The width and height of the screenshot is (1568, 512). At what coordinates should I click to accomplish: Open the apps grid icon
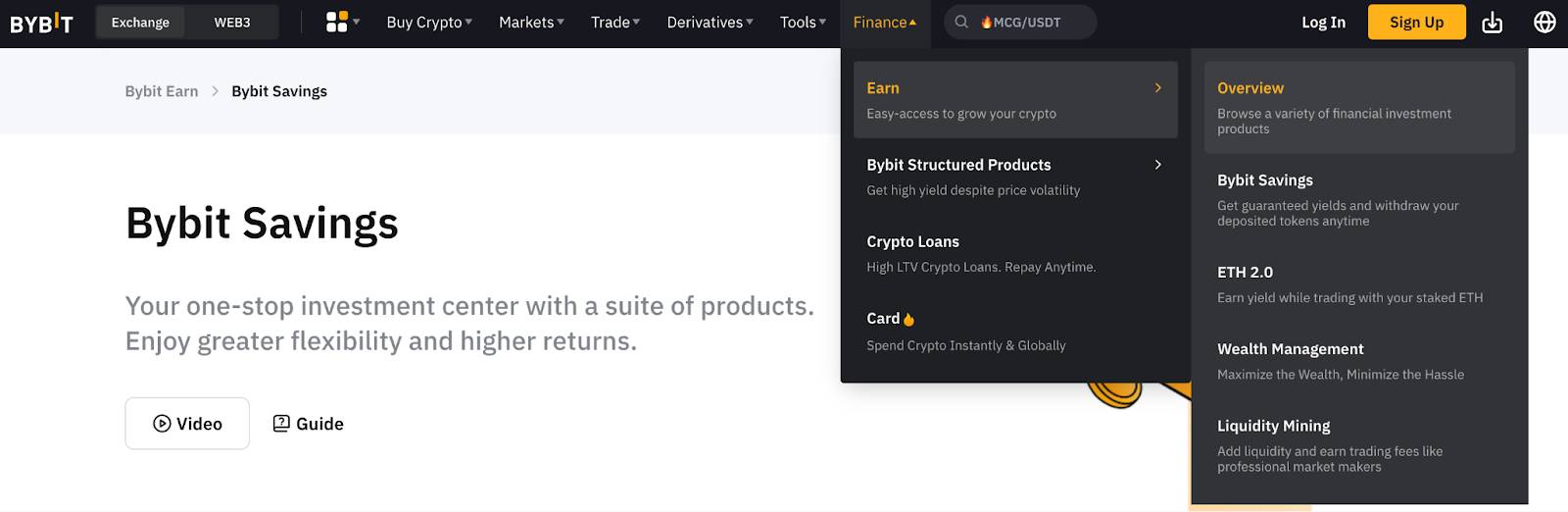point(337,22)
